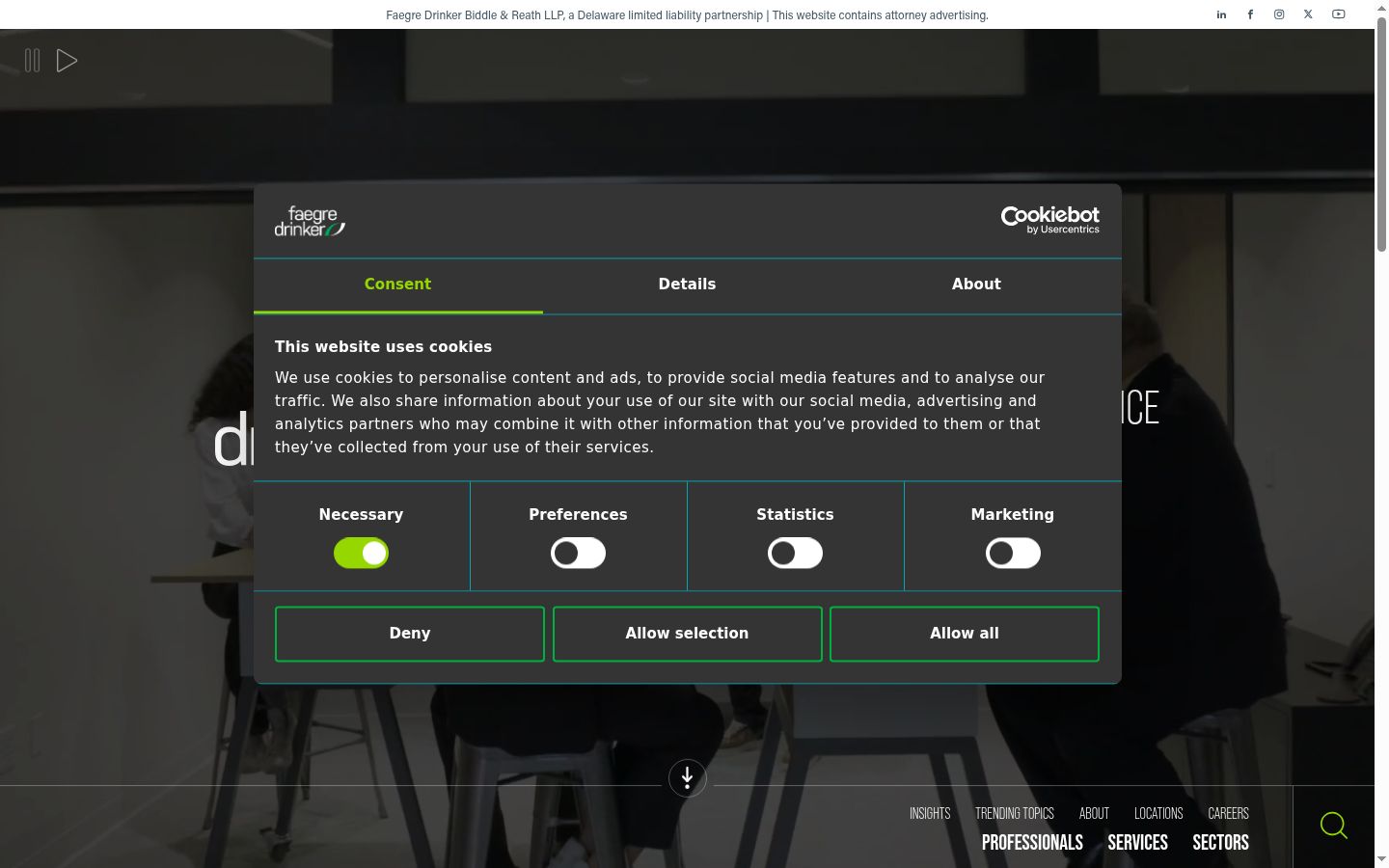Pause the background video
Screen dimensions: 1389x868
tap(32, 61)
